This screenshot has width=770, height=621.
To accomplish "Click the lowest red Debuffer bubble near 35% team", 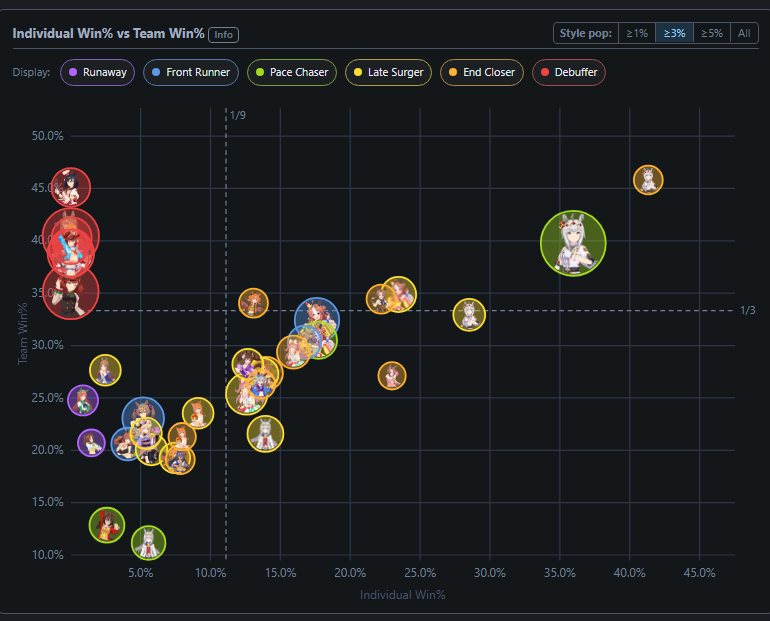I will [71, 293].
